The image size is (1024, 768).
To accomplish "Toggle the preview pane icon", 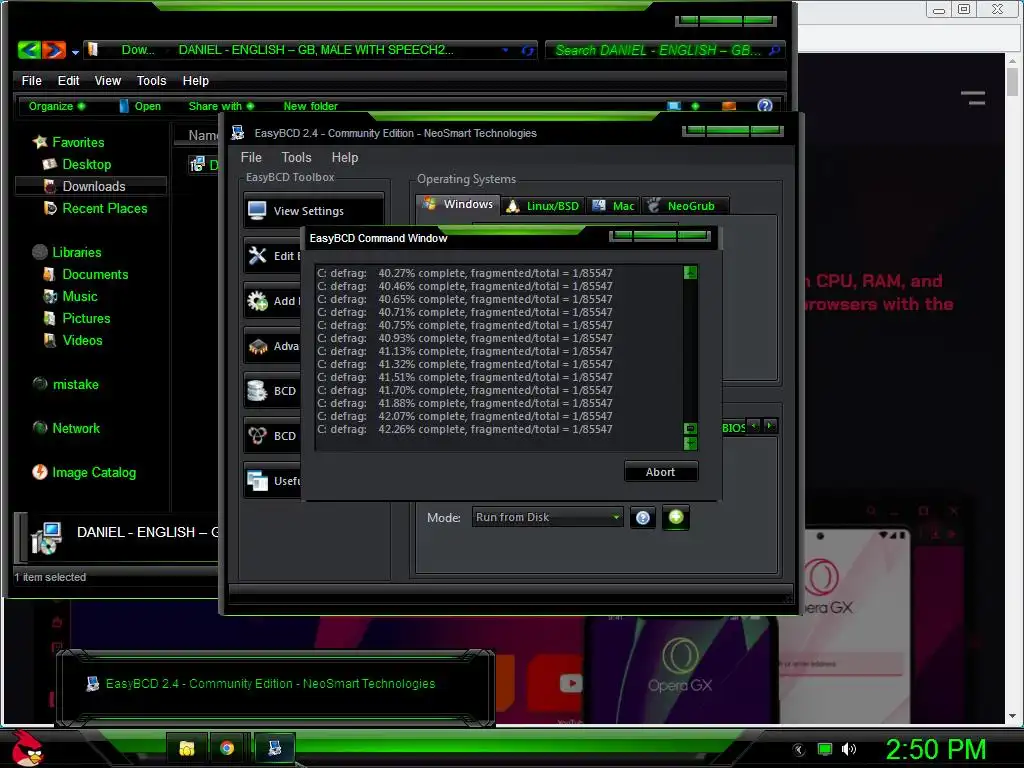I will [x=729, y=106].
